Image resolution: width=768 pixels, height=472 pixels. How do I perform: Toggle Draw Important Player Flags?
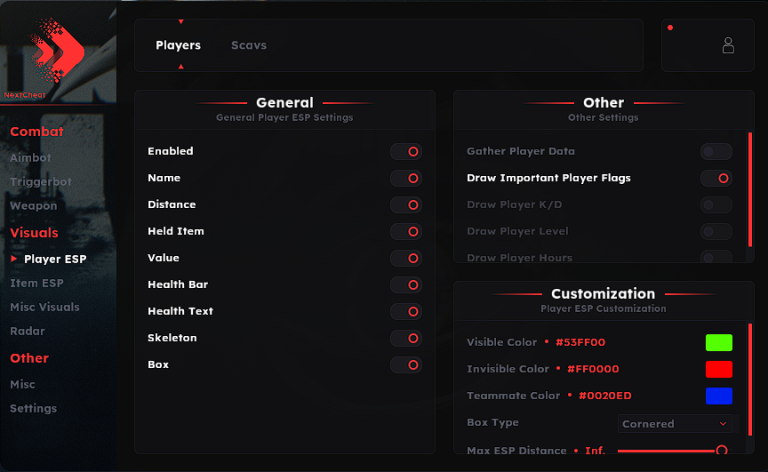[x=716, y=178]
